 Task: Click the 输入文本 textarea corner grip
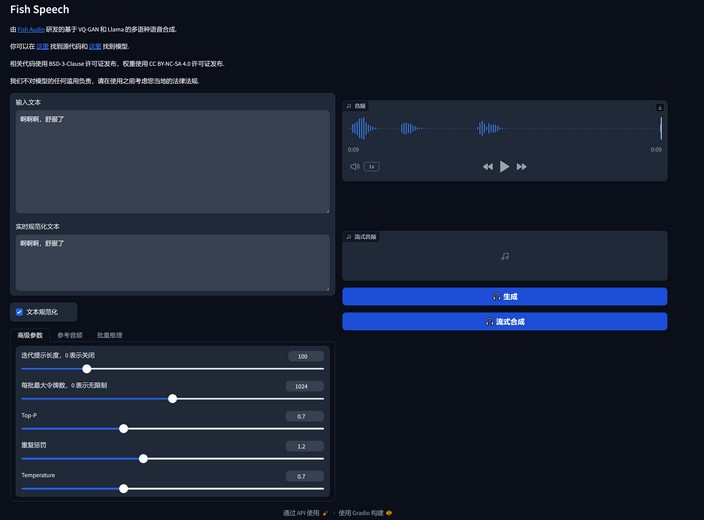point(327,211)
